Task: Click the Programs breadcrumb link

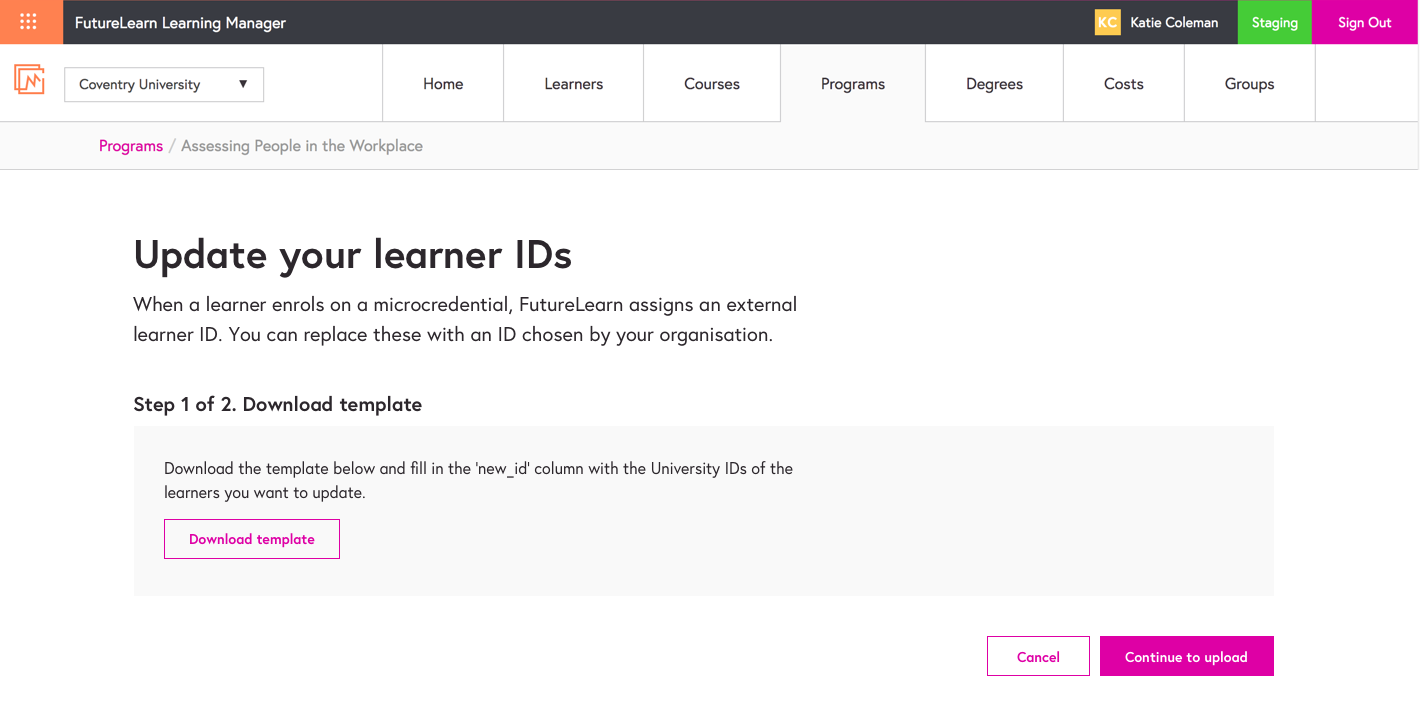Action: pyautogui.click(x=131, y=146)
